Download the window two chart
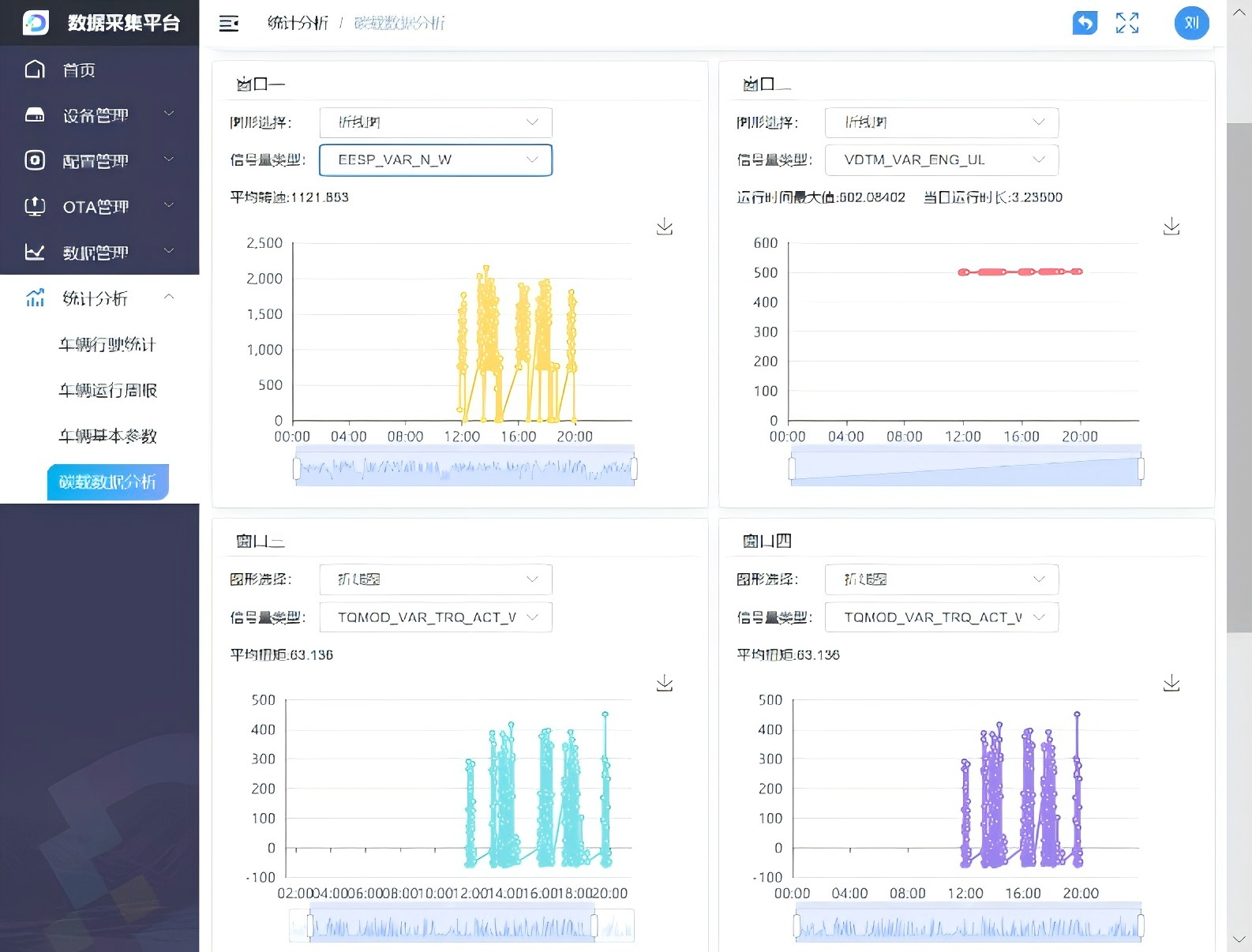The width and height of the screenshot is (1252, 952). point(1171,227)
